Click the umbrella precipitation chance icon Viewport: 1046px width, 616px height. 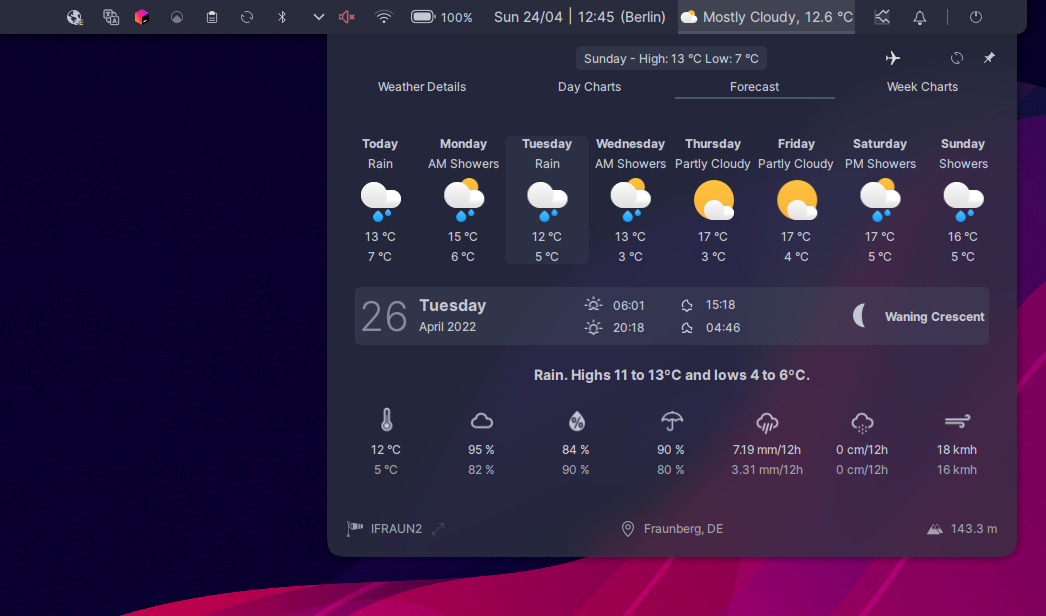pyautogui.click(x=672, y=421)
